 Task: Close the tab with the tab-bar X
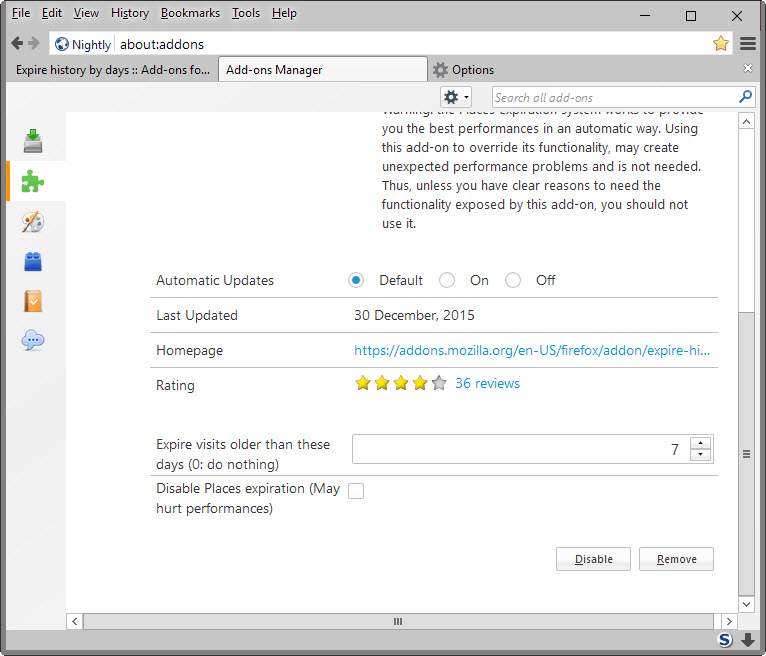(x=747, y=68)
